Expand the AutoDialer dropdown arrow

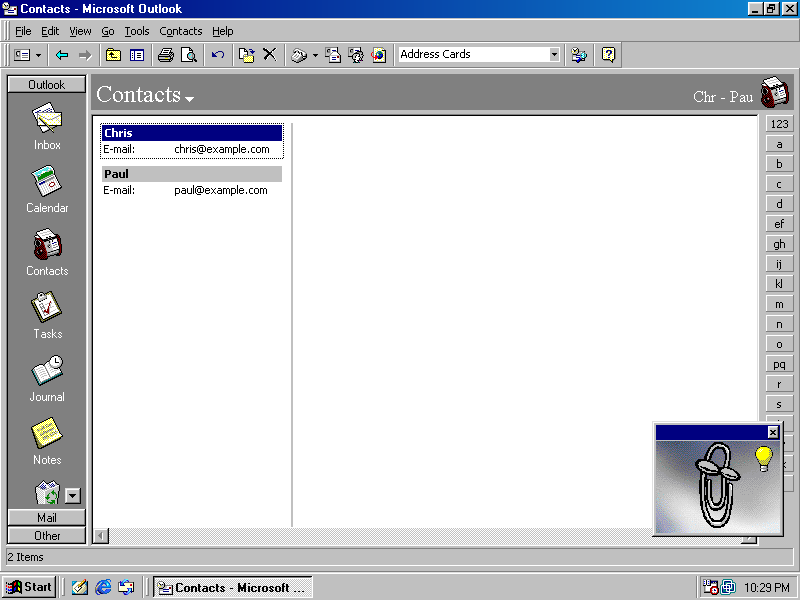click(315, 55)
